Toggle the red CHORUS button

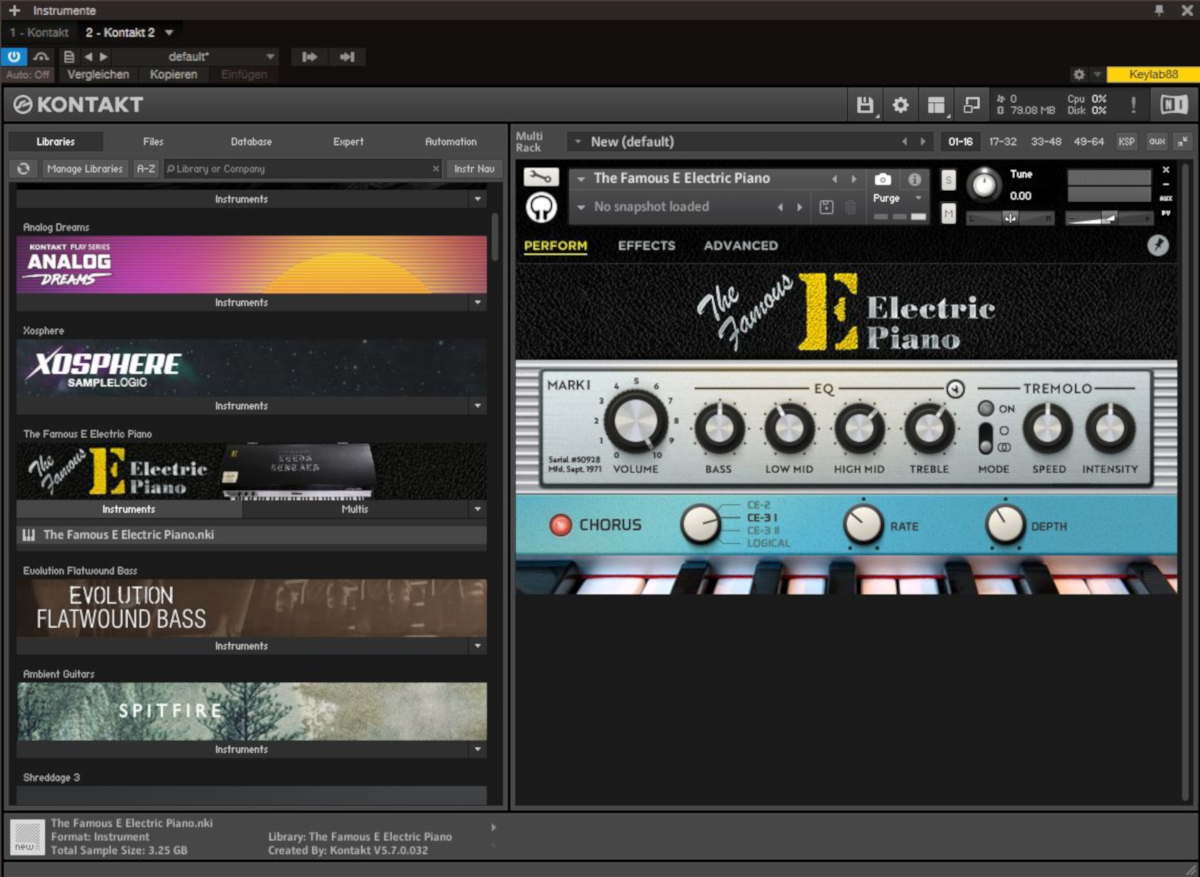560,524
